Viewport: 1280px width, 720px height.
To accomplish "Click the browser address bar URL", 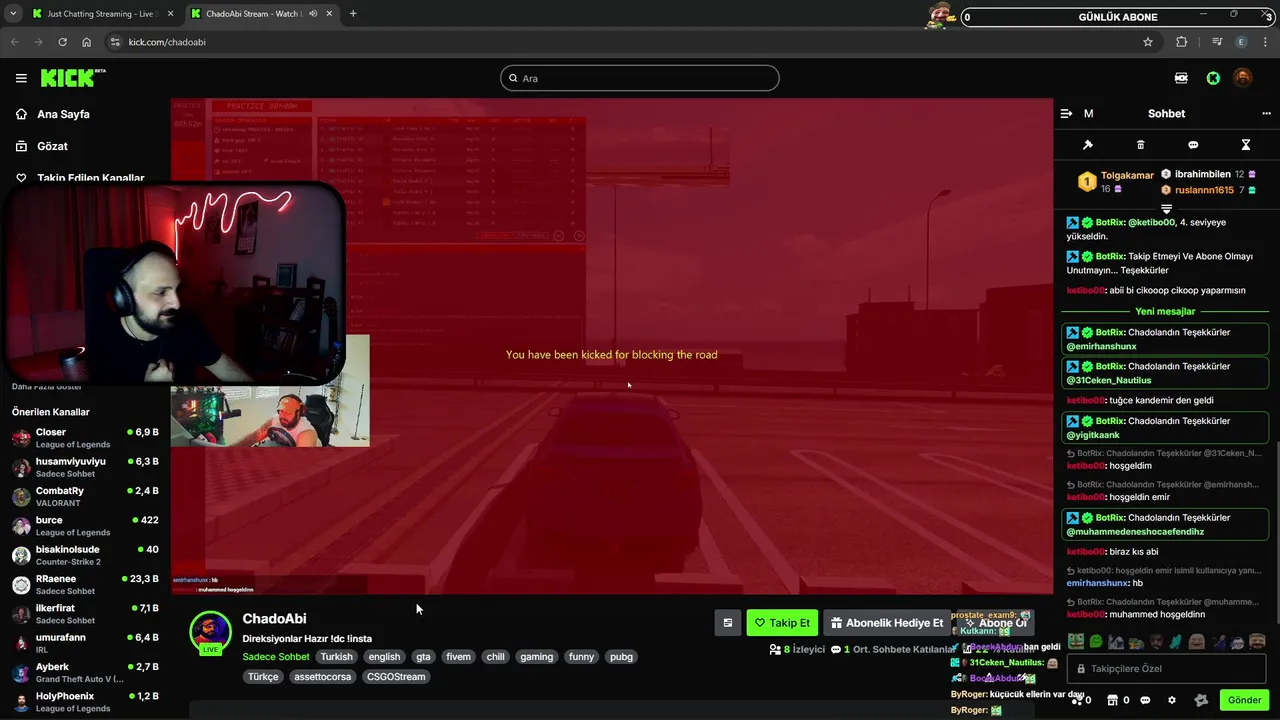I will (167, 42).
